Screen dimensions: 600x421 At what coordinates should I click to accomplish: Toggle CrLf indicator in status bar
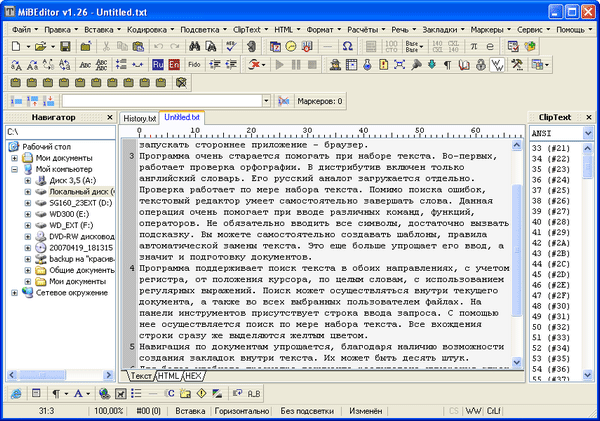click(493, 411)
